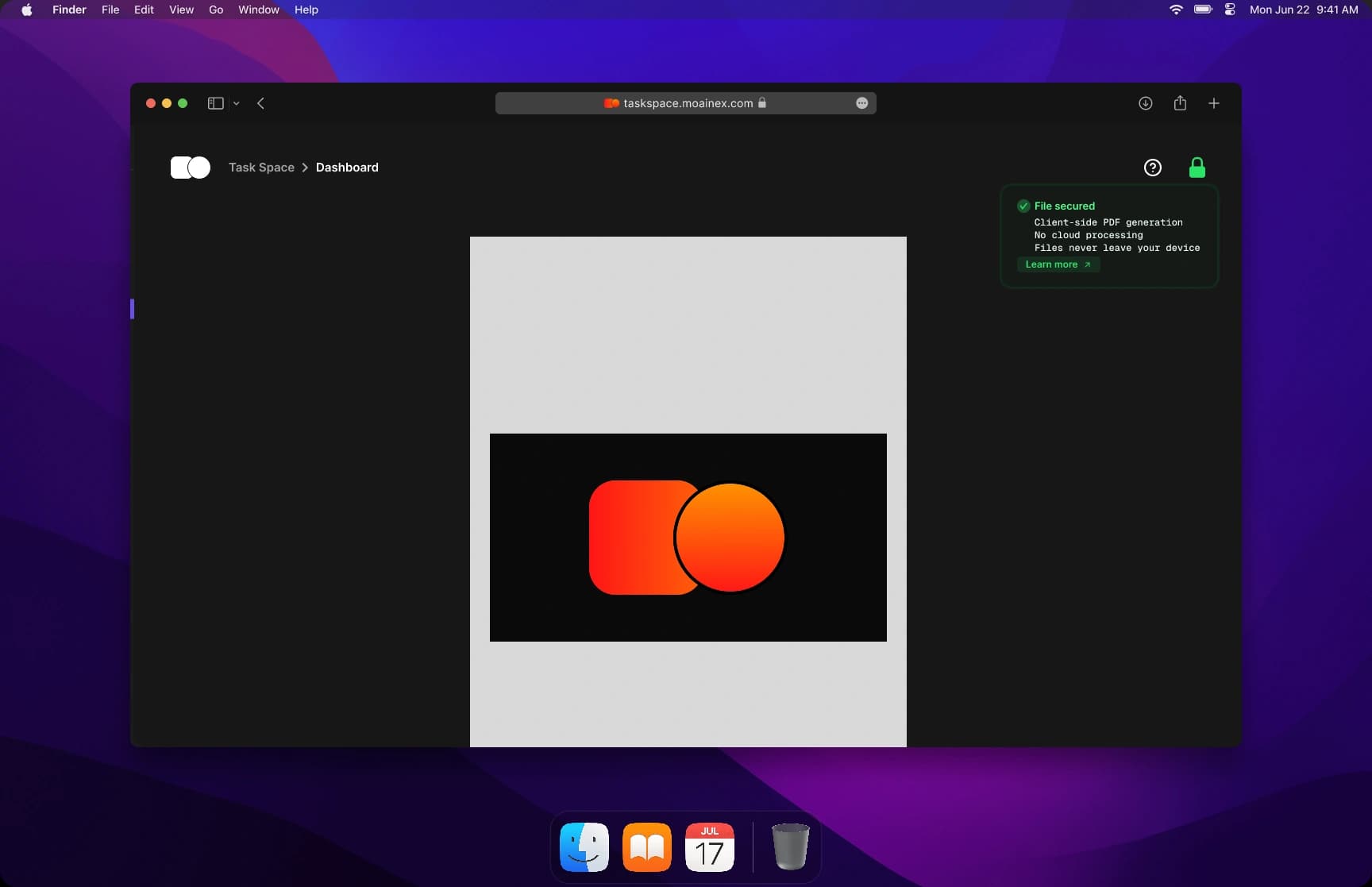1372x887 pixels.
Task: Open the Go menu
Action: [216, 10]
